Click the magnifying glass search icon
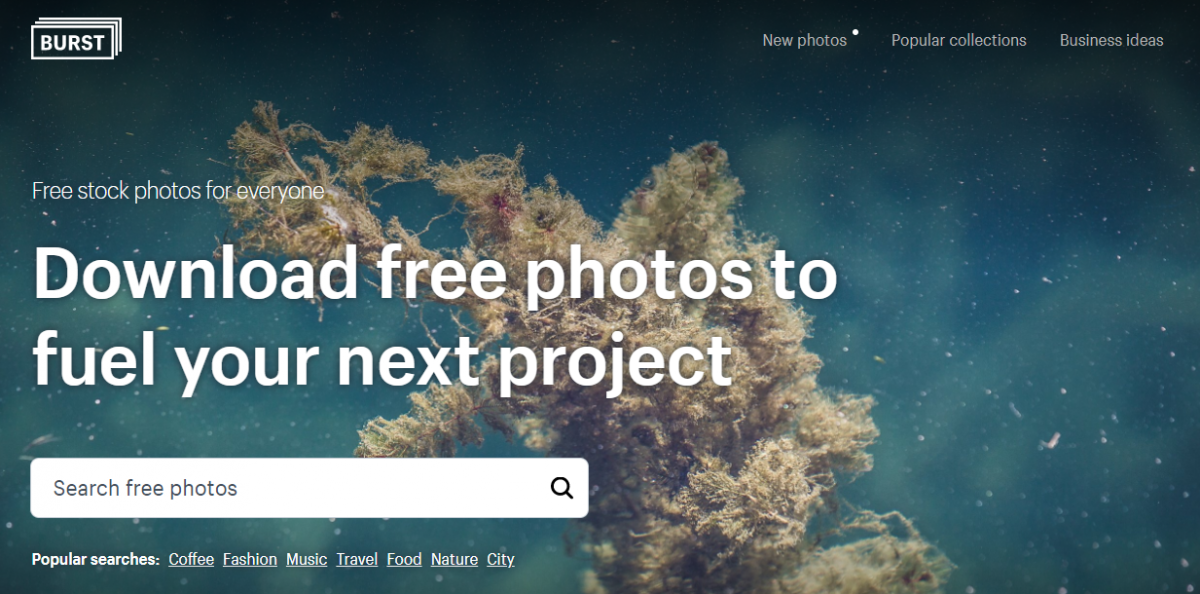Viewport: 1200px width, 594px height. (x=562, y=488)
